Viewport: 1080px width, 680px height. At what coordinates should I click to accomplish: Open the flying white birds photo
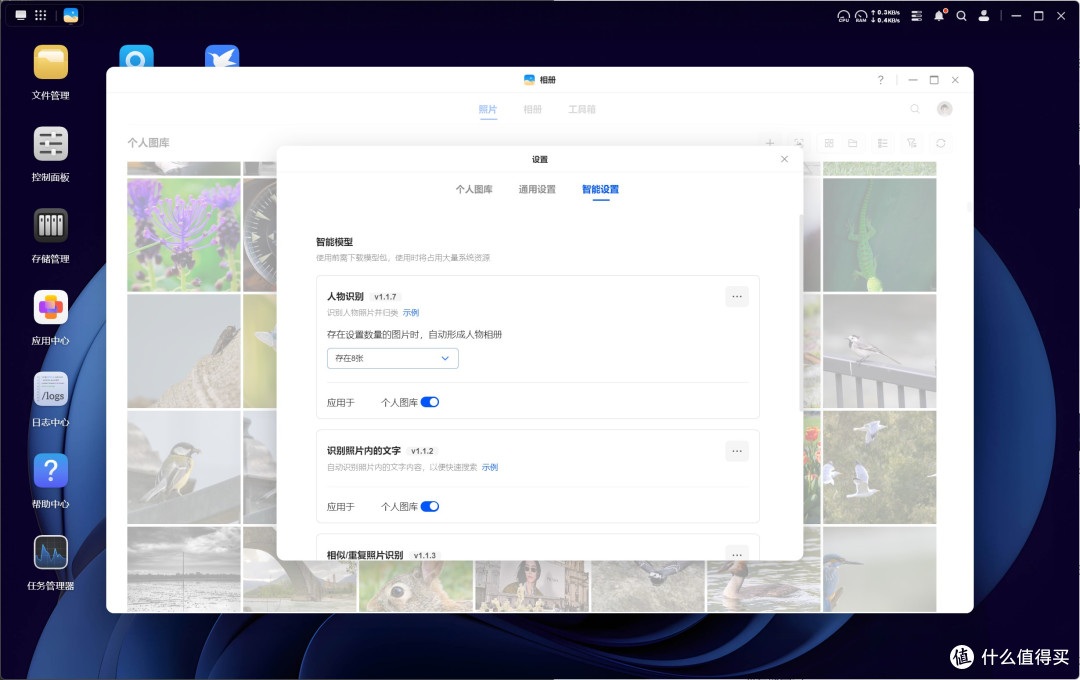880,468
